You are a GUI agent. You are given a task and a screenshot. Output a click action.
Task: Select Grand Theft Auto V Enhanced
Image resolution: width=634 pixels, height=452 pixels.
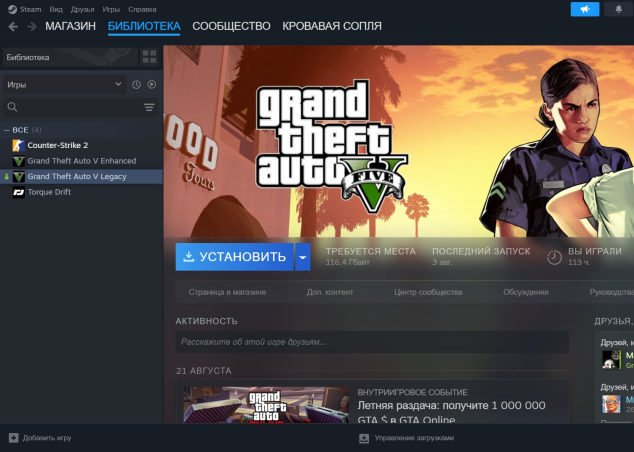81,161
